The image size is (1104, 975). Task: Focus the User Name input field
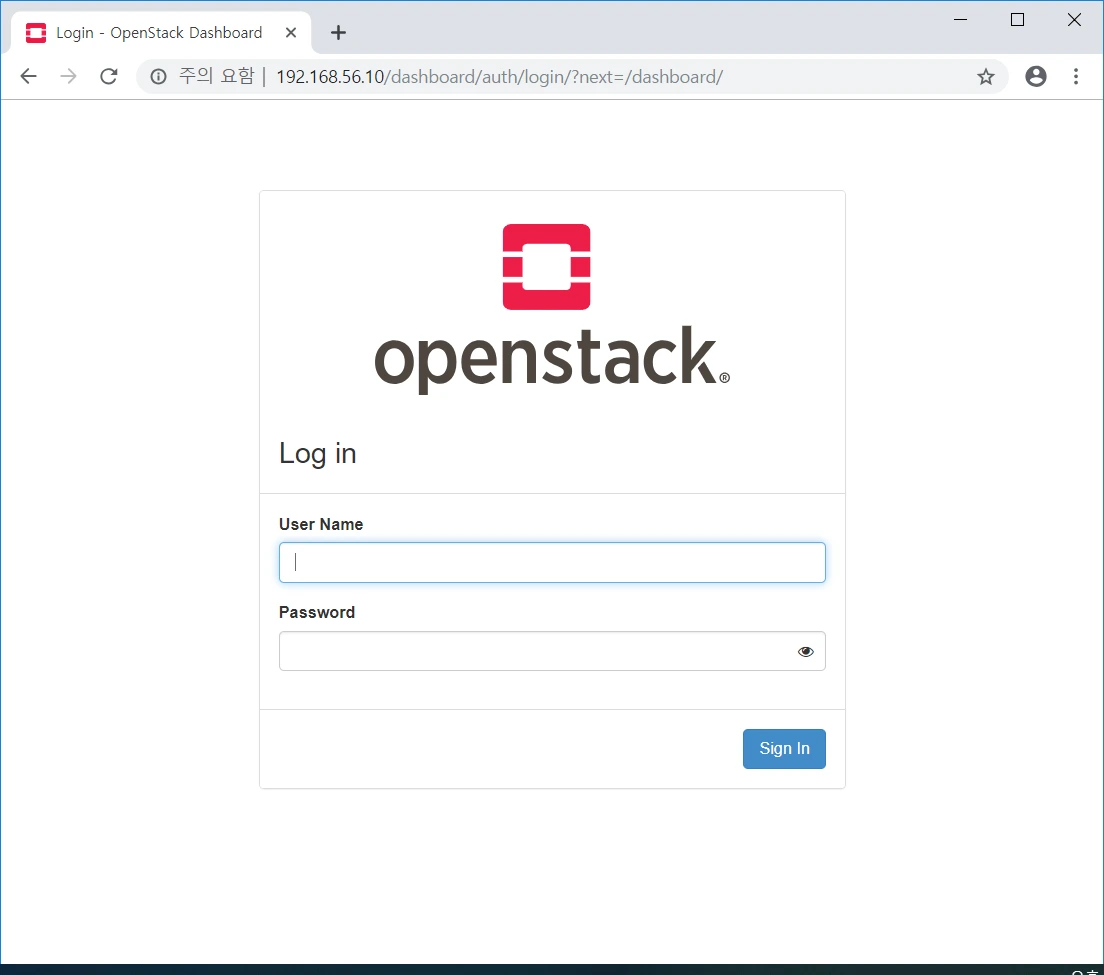click(552, 562)
